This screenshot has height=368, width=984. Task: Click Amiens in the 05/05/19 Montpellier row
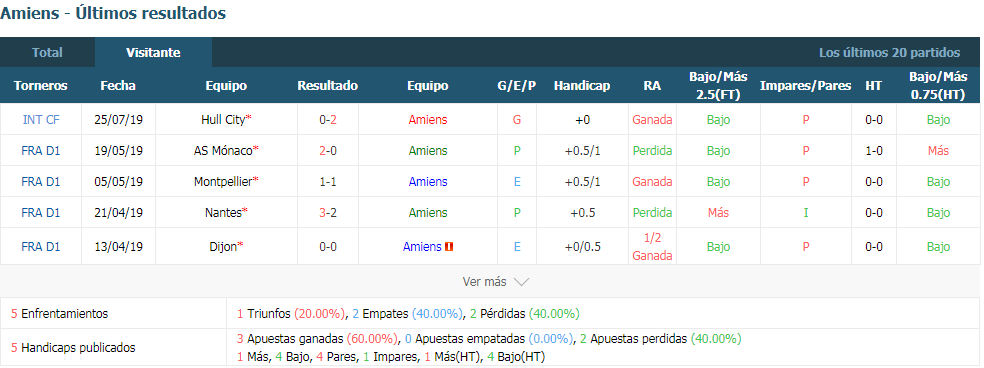(x=428, y=181)
